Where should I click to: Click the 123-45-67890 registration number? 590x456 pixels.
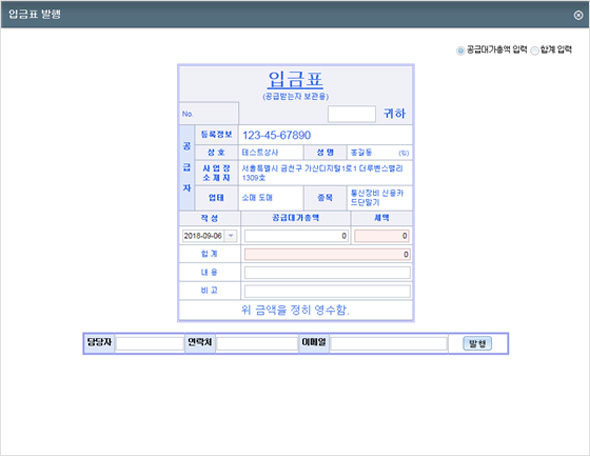277,135
